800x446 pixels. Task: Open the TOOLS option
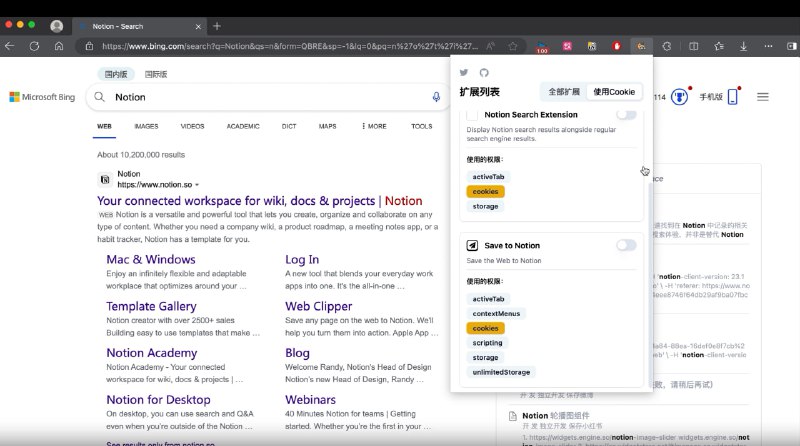click(x=421, y=126)
